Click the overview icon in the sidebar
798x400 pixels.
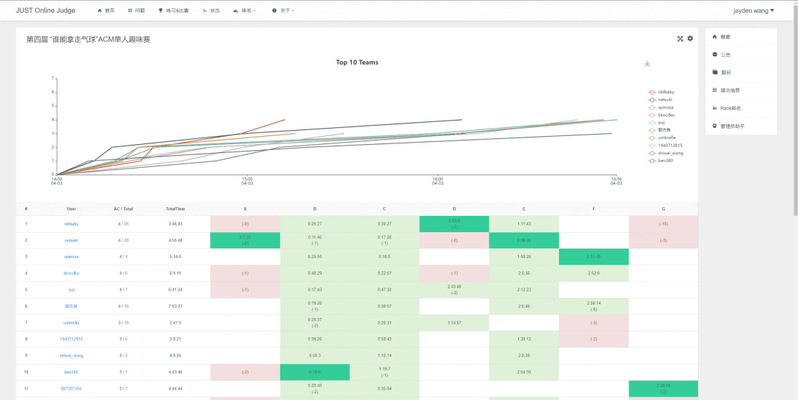(714, 37)
